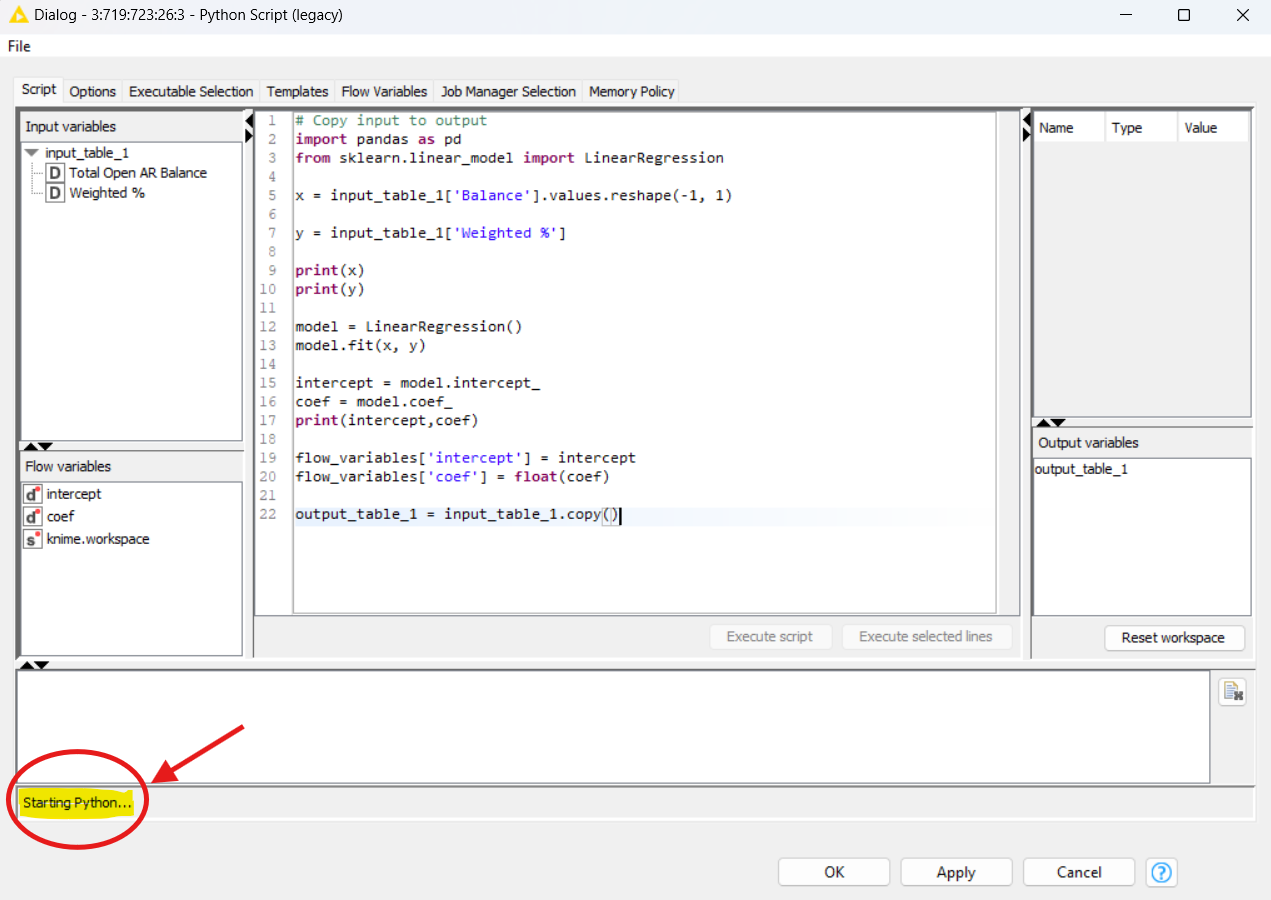Collapse the input_table_1 tree node
1271x900 pixels.
32,153
